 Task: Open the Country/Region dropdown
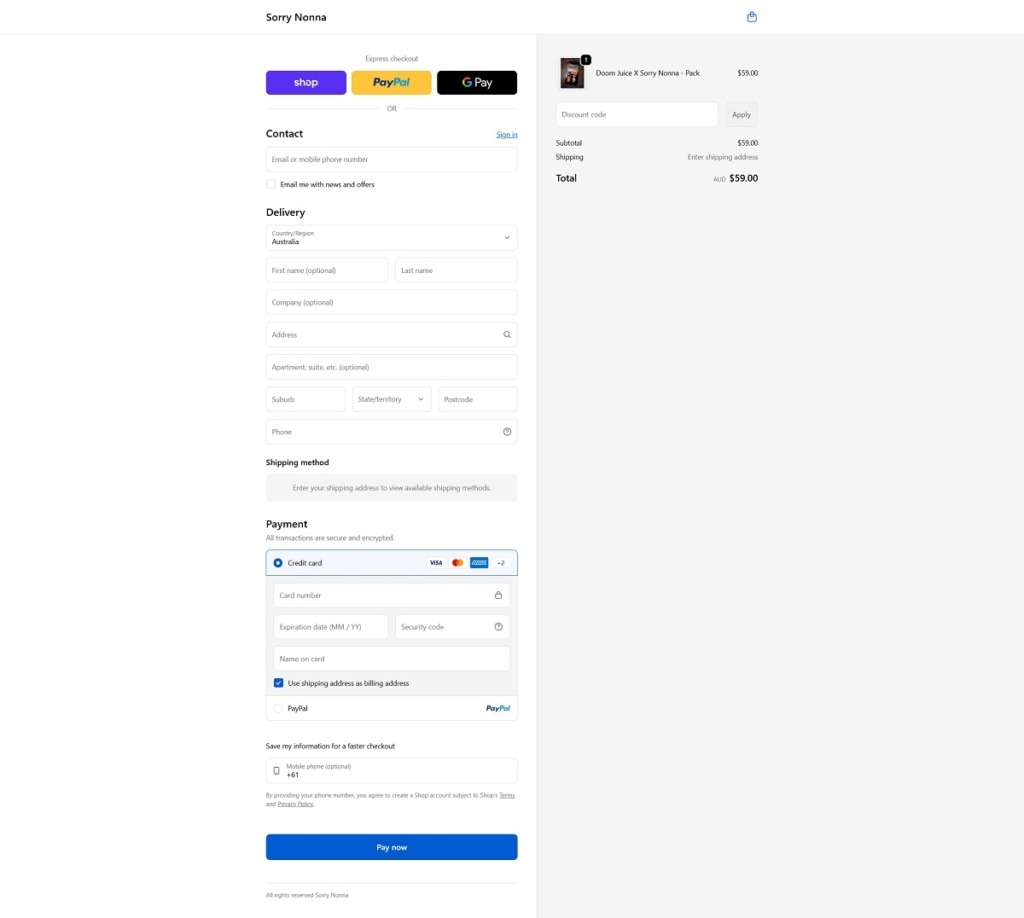[x=391, y=238]
